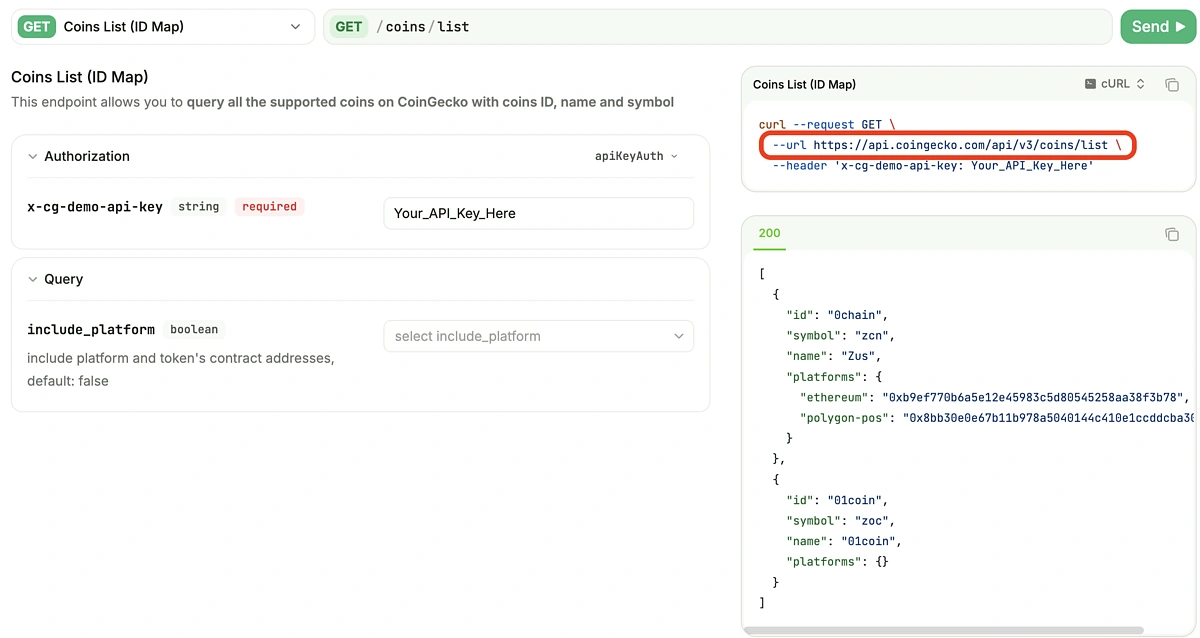Copy the 200 response JSON
Screen dimensions: 1200x638
pyautogui.click(x=1172, y=234)
